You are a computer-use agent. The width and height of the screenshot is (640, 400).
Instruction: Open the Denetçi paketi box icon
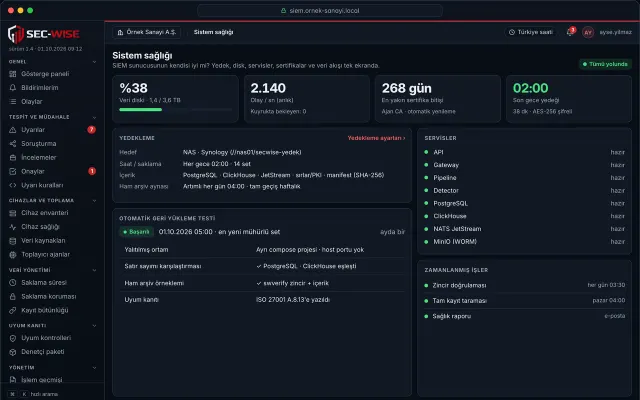tap(13, 352)
